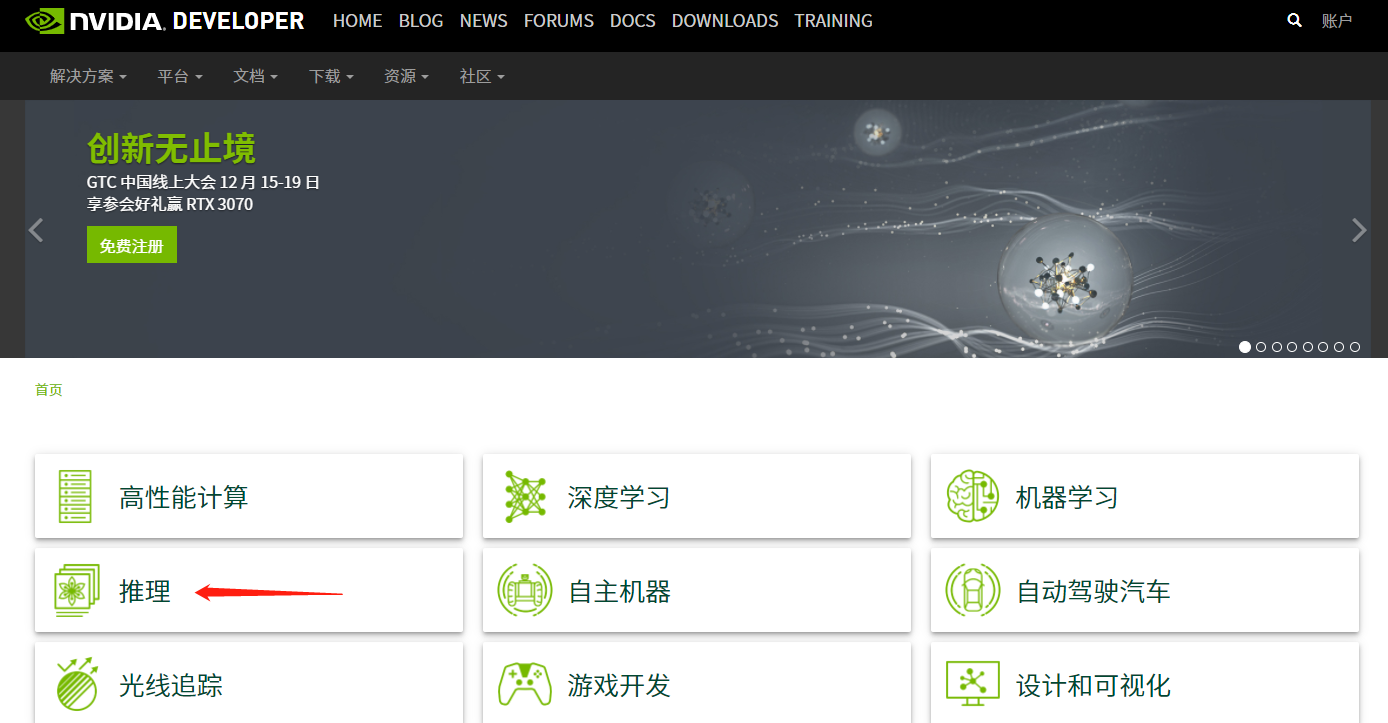The width and height of the screenshot is (1388, 723).
Task: Go to next banner slide arrow
Action: (1359, 230)
